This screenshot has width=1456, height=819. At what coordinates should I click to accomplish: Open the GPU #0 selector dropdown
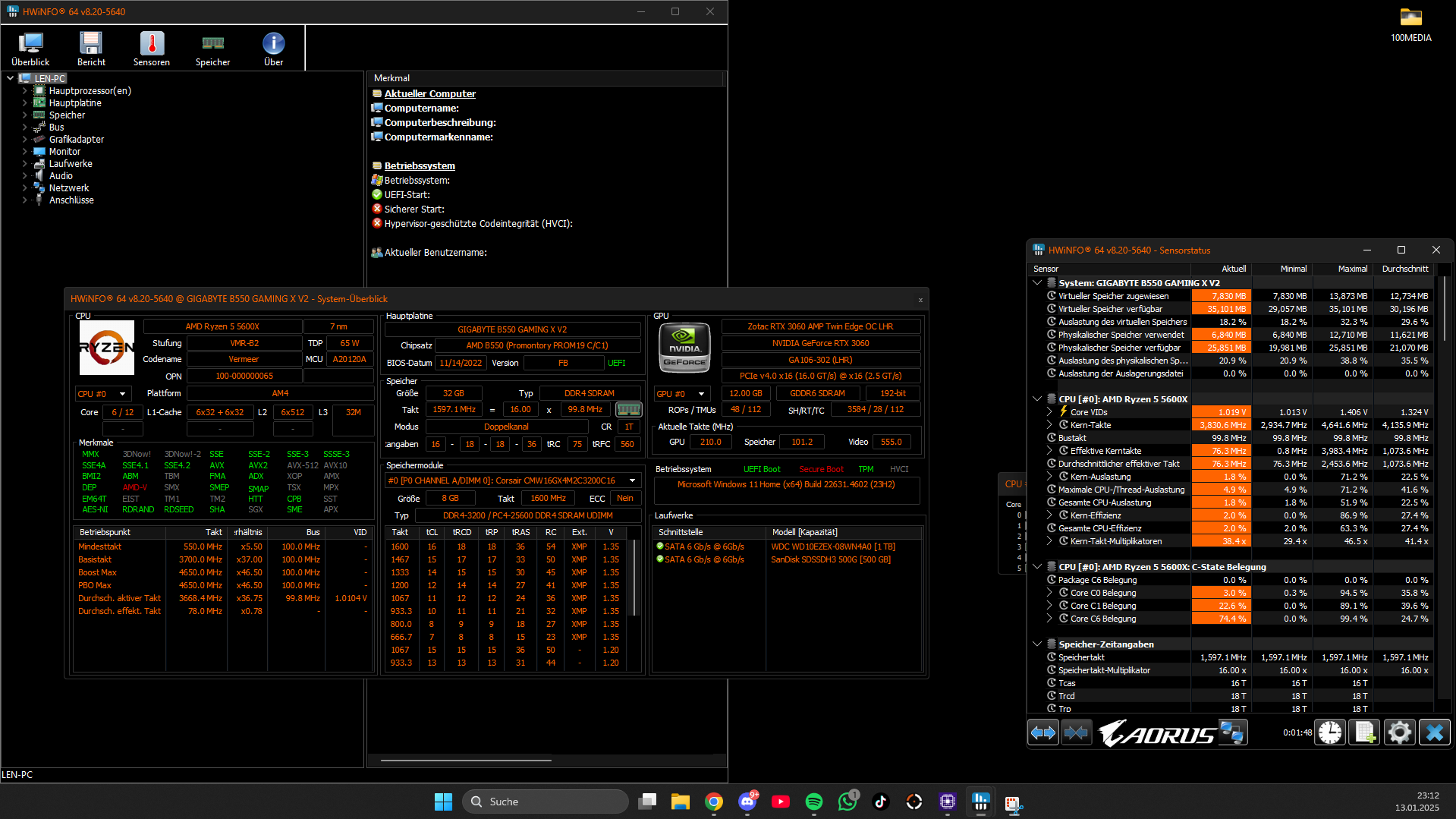[x=681, y=394]
